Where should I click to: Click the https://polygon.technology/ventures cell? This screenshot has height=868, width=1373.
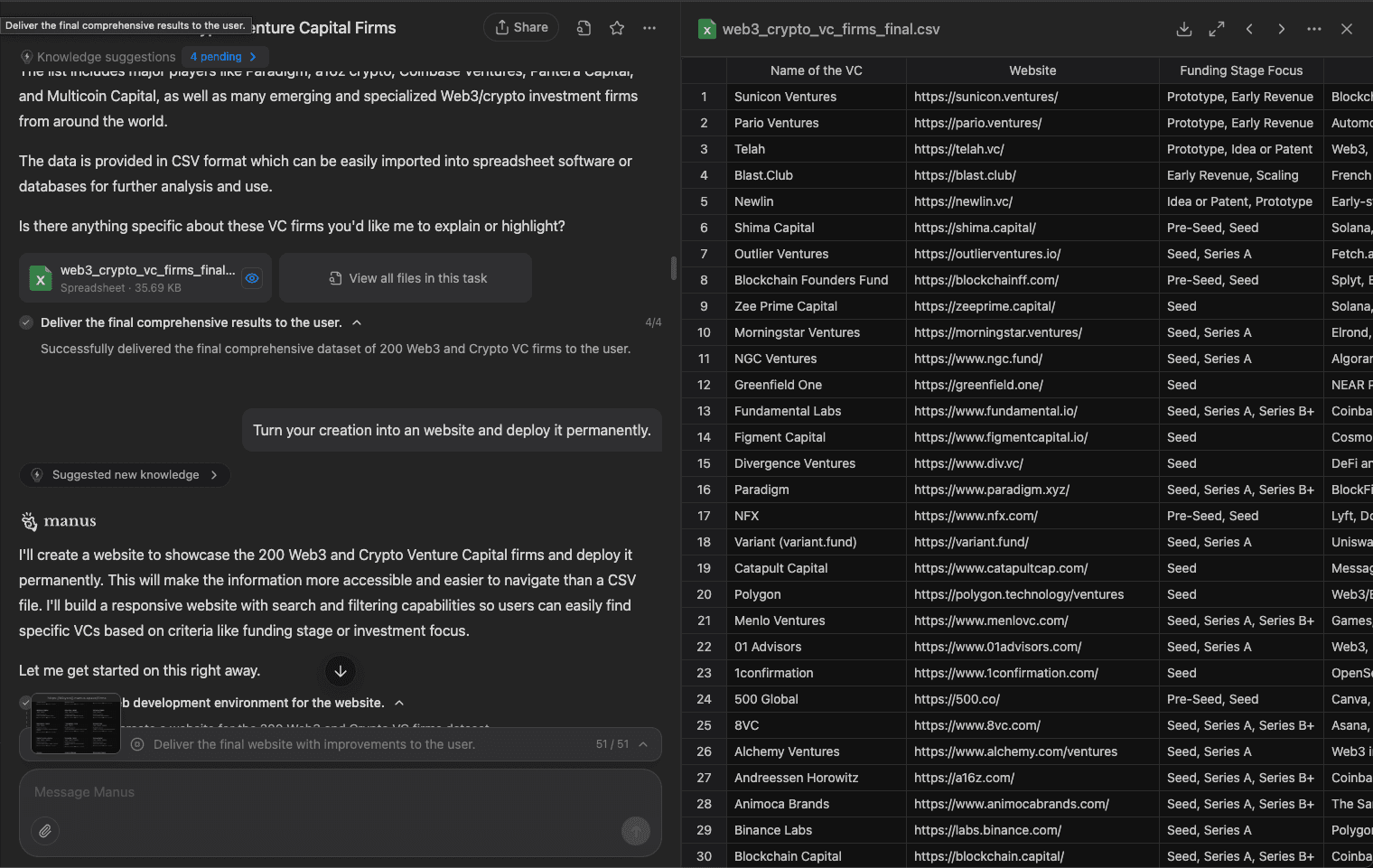(x=1032, y=594)
